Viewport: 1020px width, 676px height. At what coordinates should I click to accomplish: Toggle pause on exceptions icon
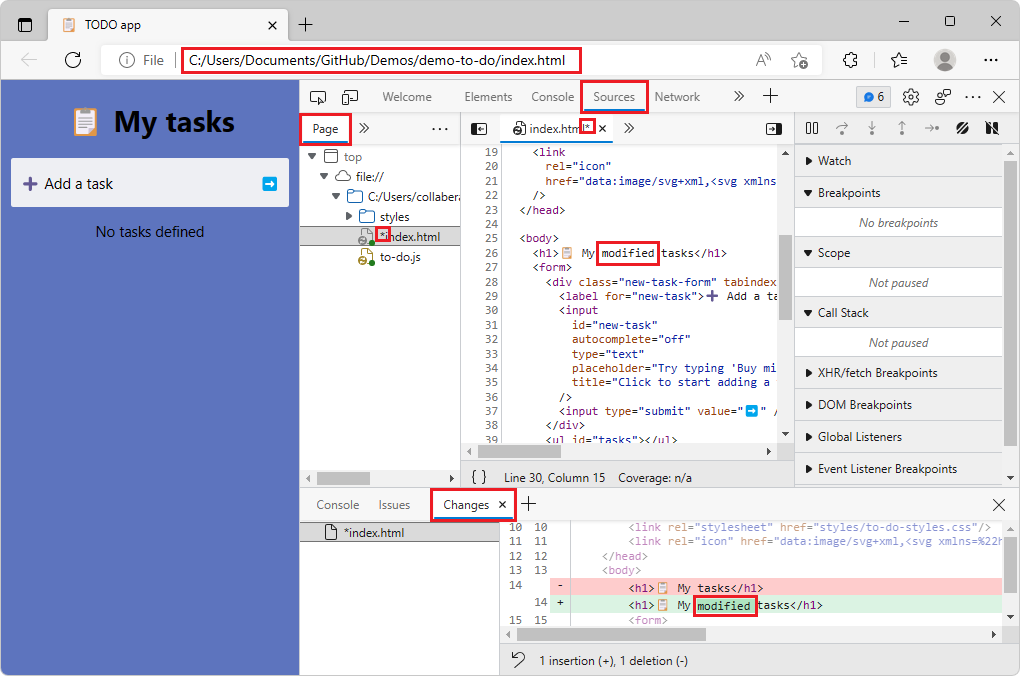[992, 129]
